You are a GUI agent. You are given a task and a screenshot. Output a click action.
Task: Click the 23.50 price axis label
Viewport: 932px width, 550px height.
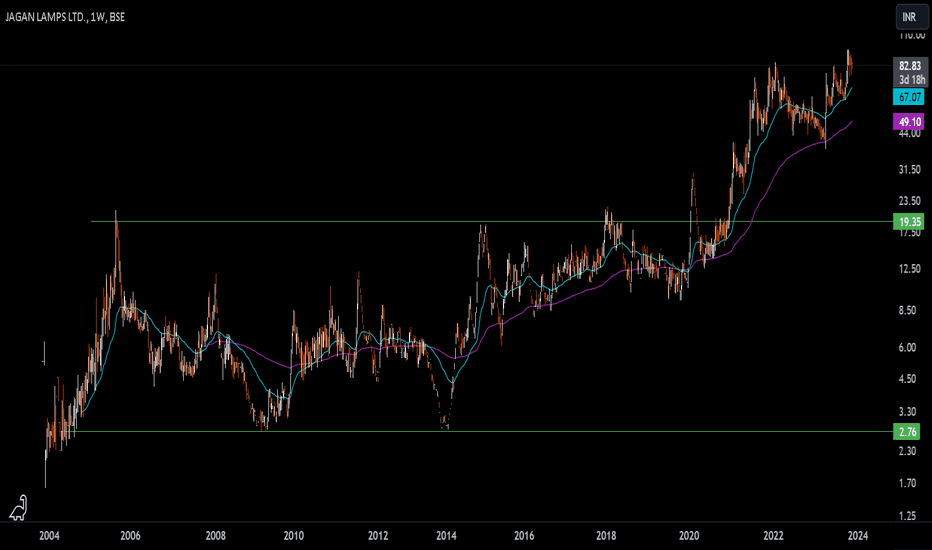(x=909, y=201)
